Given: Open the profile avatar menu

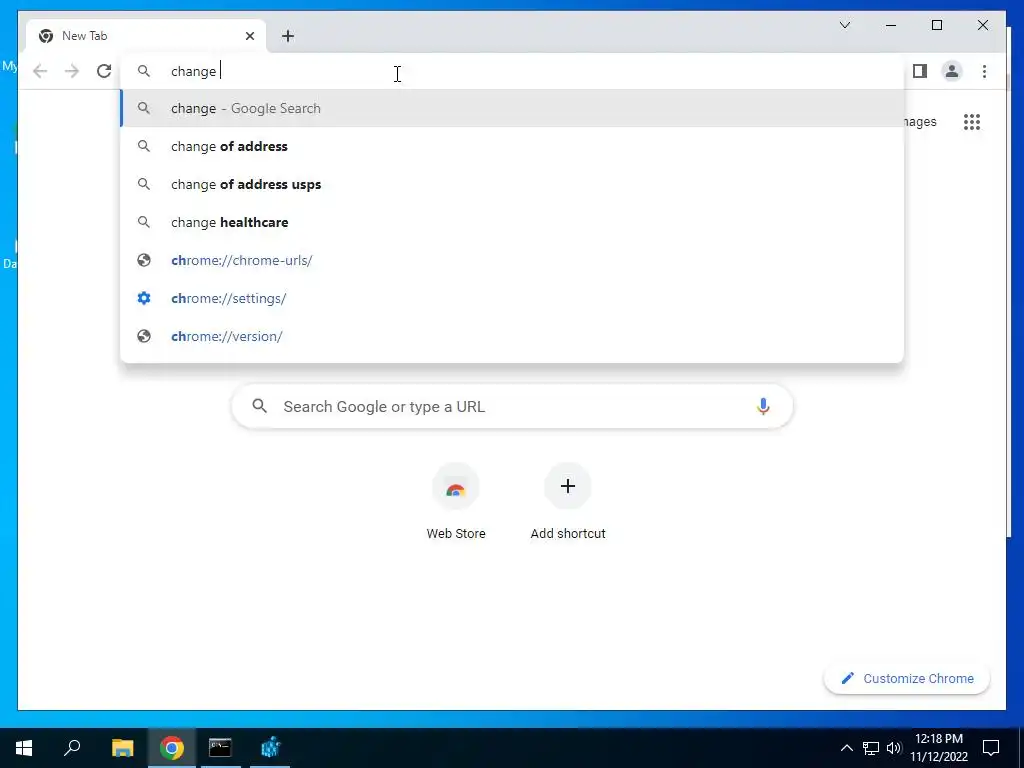Looking at the screenshot, I should (952, 71).
